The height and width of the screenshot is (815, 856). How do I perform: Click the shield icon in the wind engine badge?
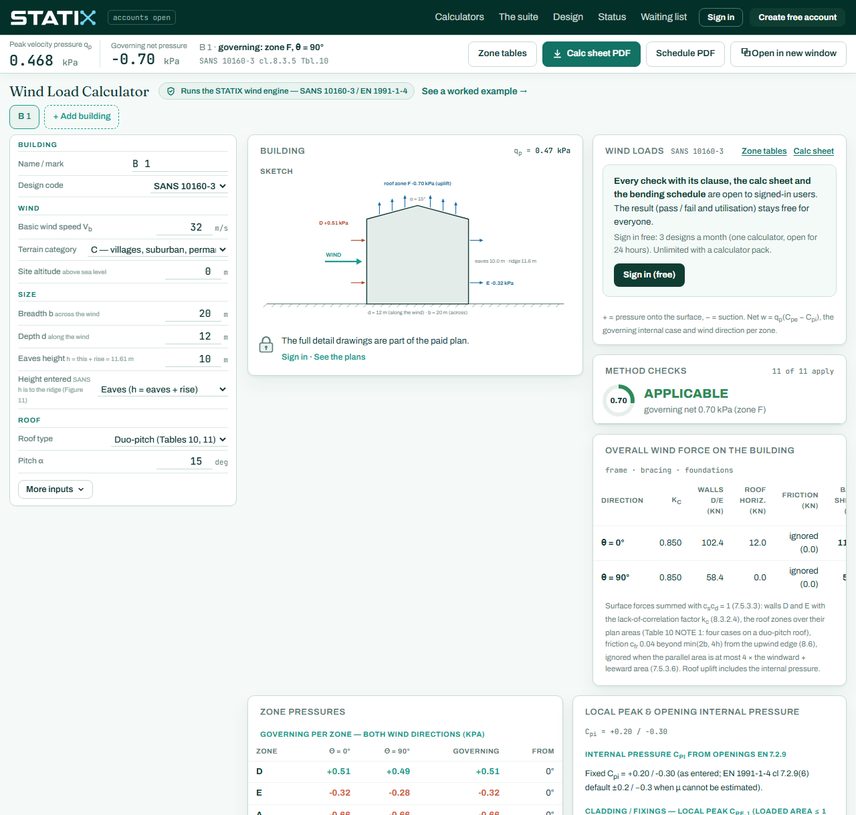tap(171, 91)
